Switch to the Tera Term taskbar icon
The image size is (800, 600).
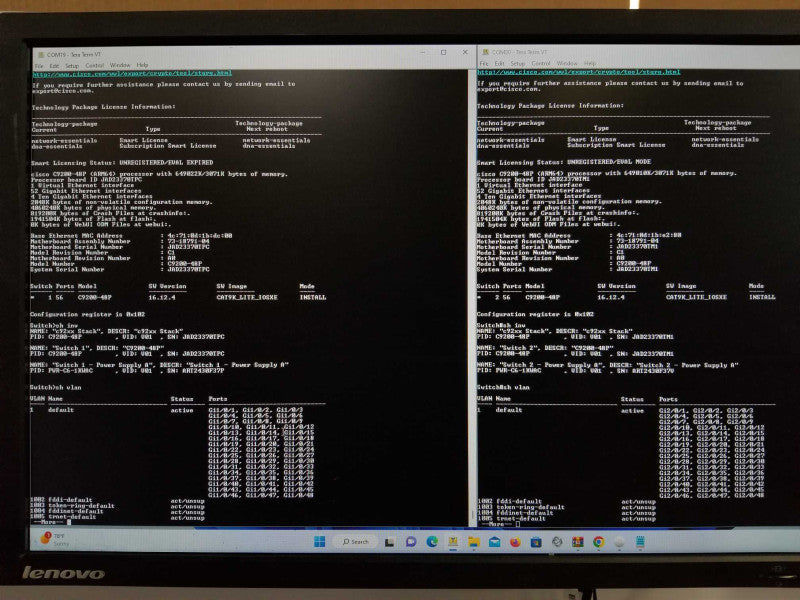coord(453,542)
